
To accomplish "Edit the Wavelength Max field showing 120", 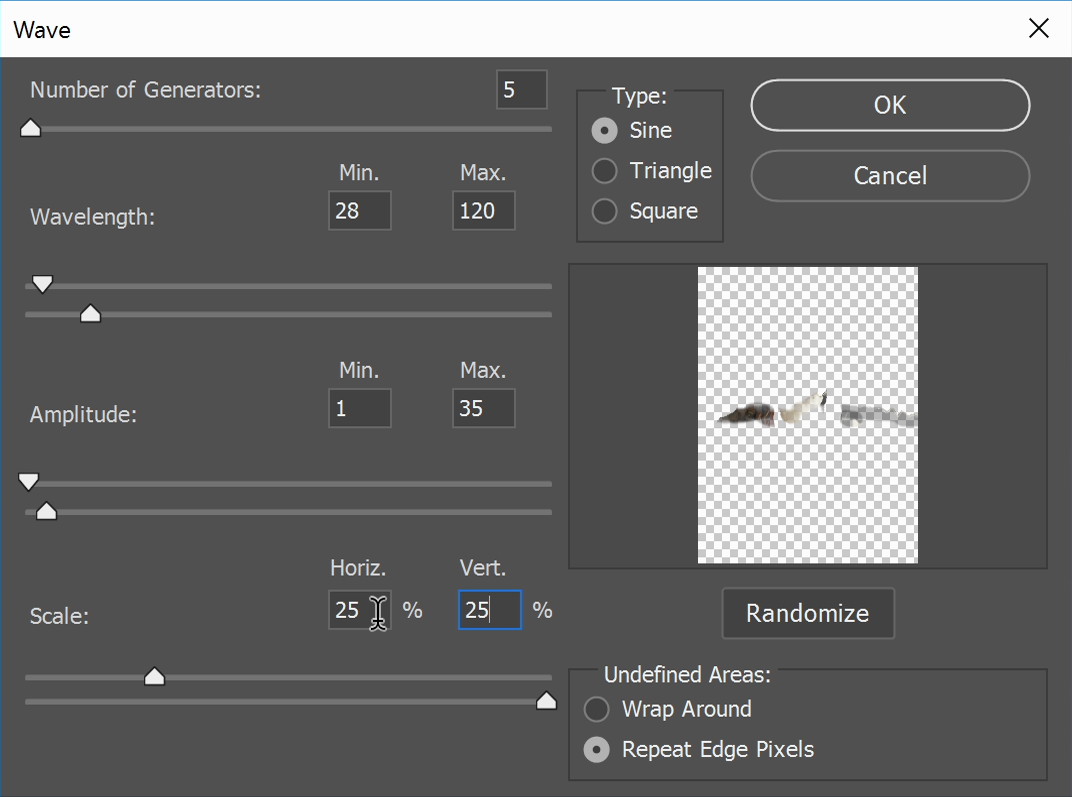I will [x=483, y=211].
